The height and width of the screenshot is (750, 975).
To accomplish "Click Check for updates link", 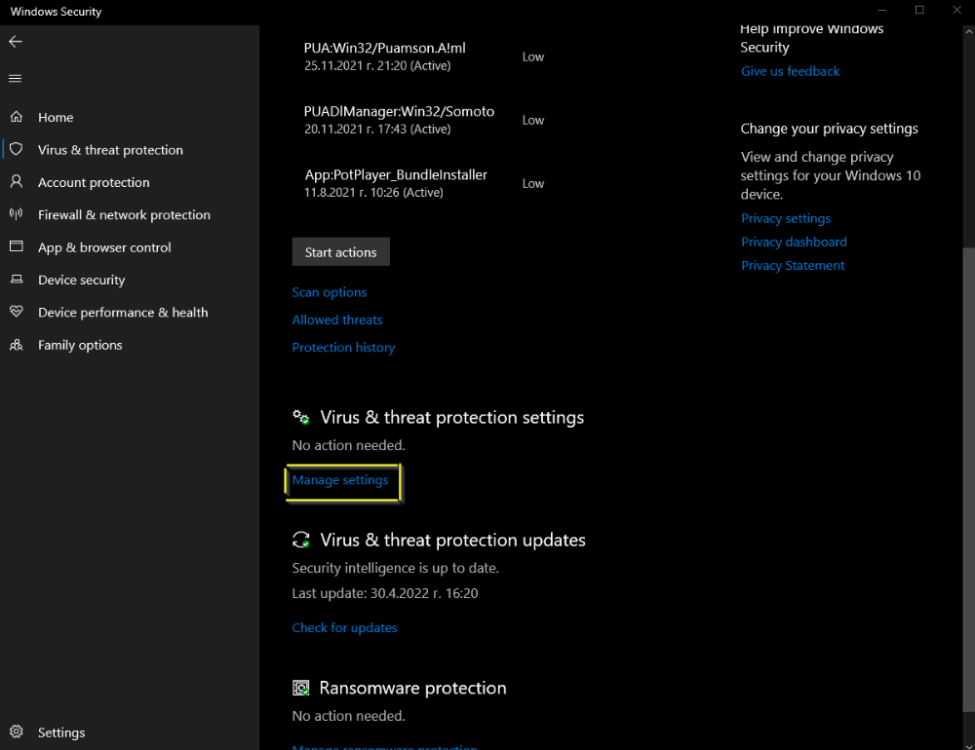I will tap(344, 627).
